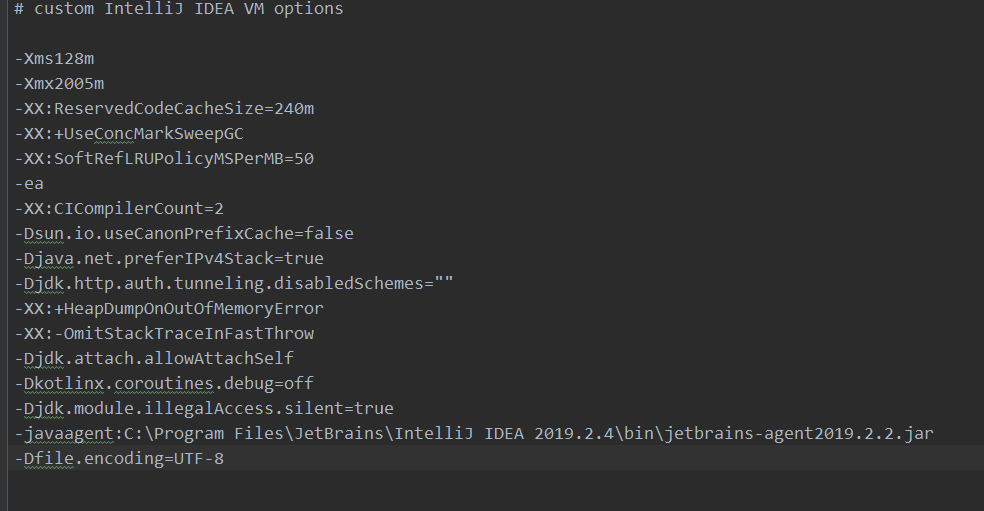Image resolution: width=984 pixels, height=511 pixels.
Task: Select the ReservedCodeCacheSize=240m line
Action: (164, 109)
